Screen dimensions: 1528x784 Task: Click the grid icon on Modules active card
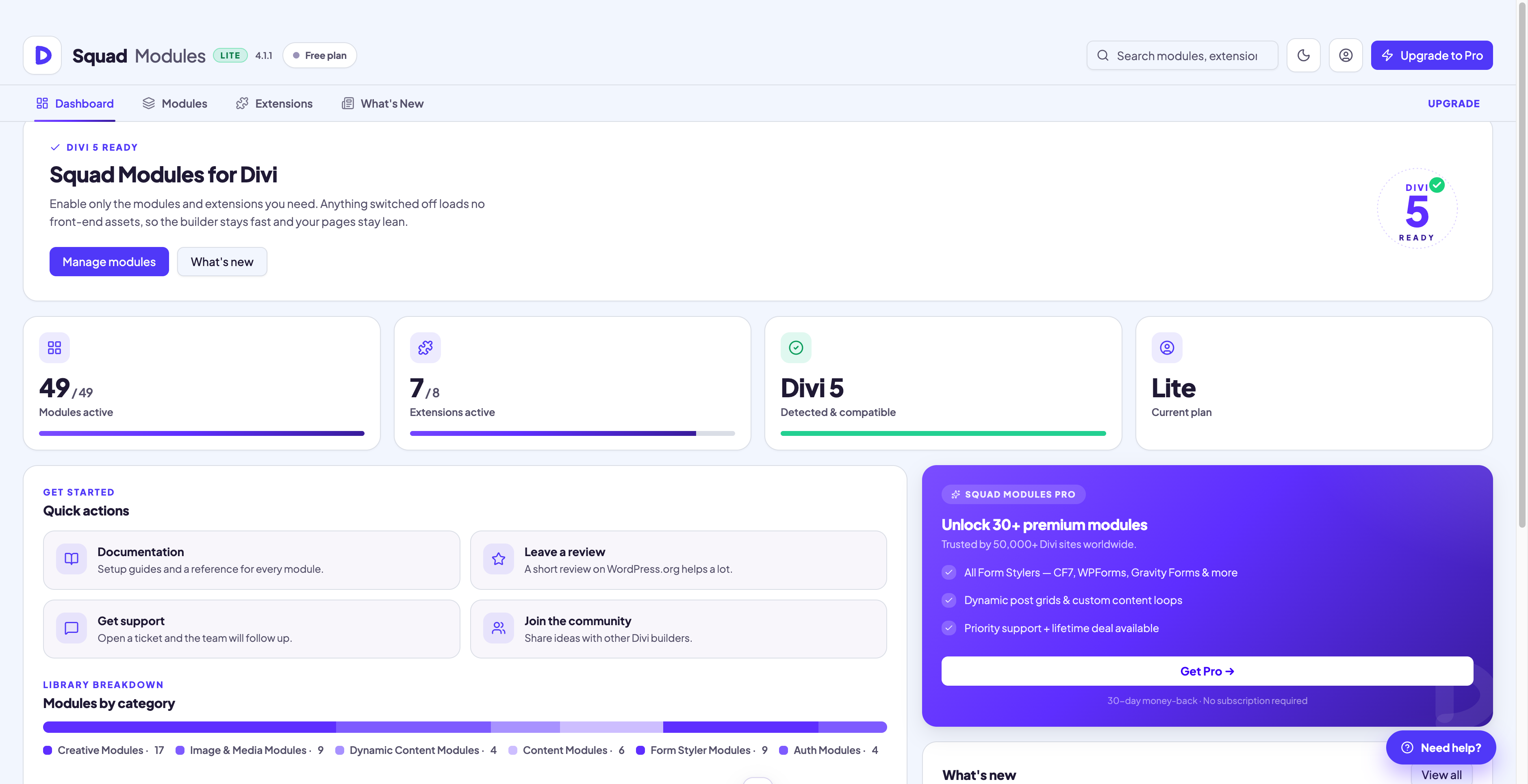(x=54, y=348)
